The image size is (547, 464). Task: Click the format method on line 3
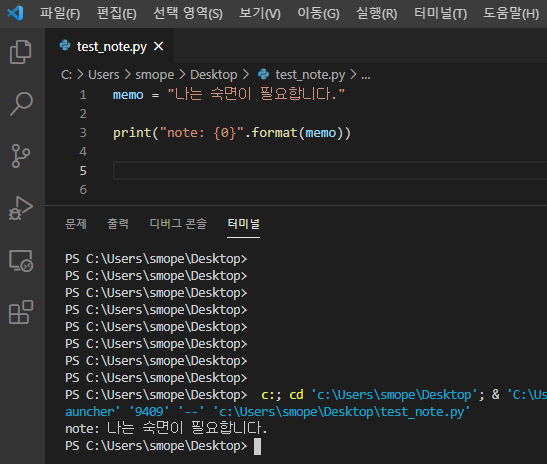point(275,133)
